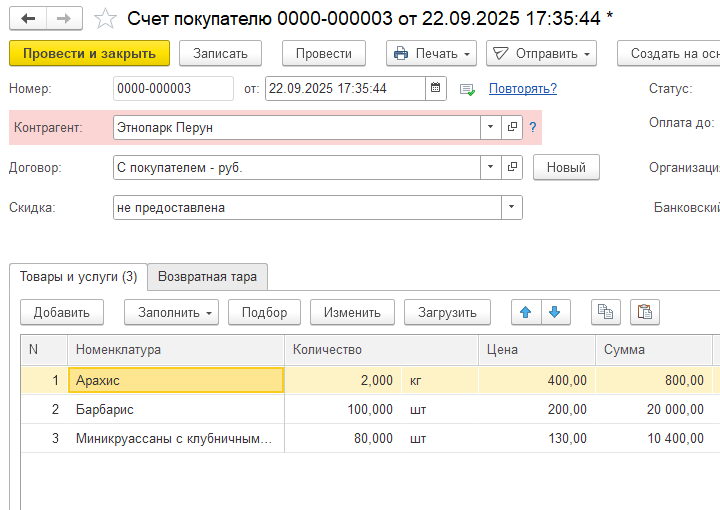The image size is (720, 510).
Task: Move row up with blue arrow
Action: 526,312
